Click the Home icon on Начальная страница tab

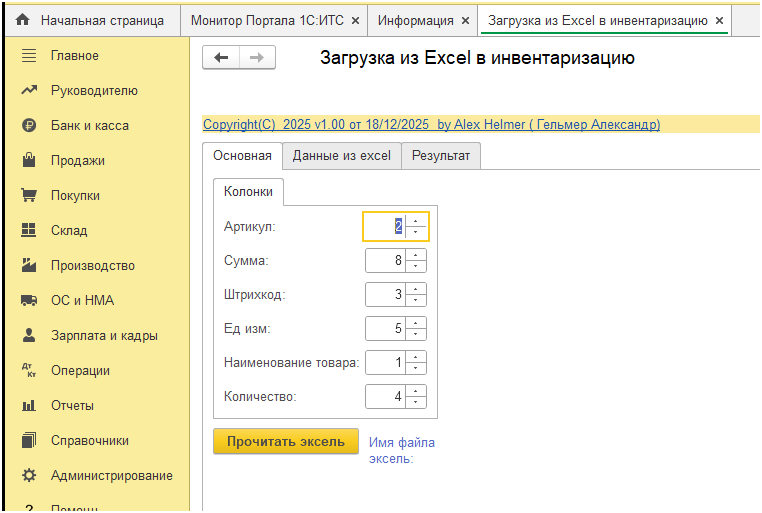(x=22, y=20)
